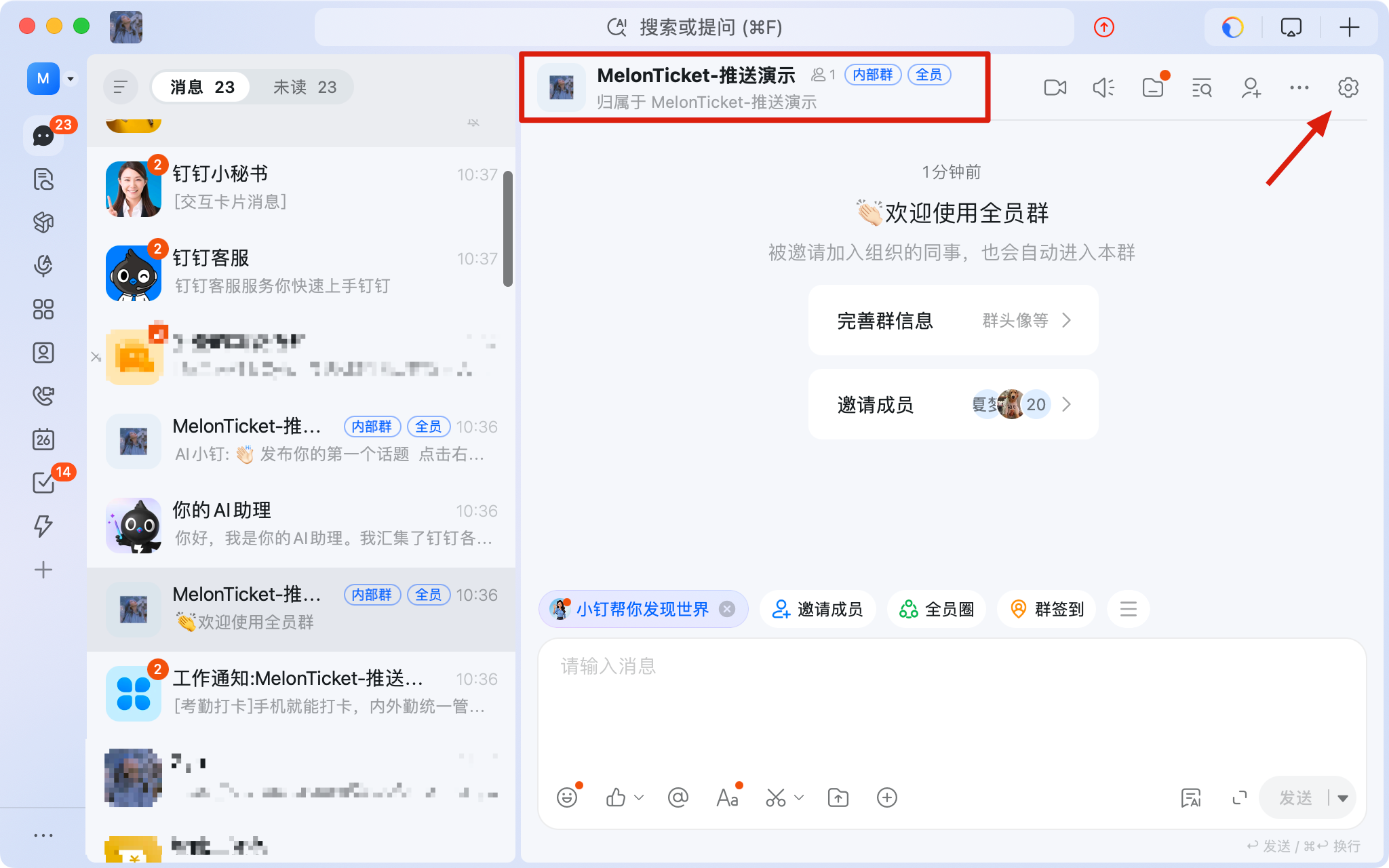Image resolution: width=1389 pixels, height=868 pixels.
Task: Open 工作通知:MelonTicket conversation
Action: (301, 693)
